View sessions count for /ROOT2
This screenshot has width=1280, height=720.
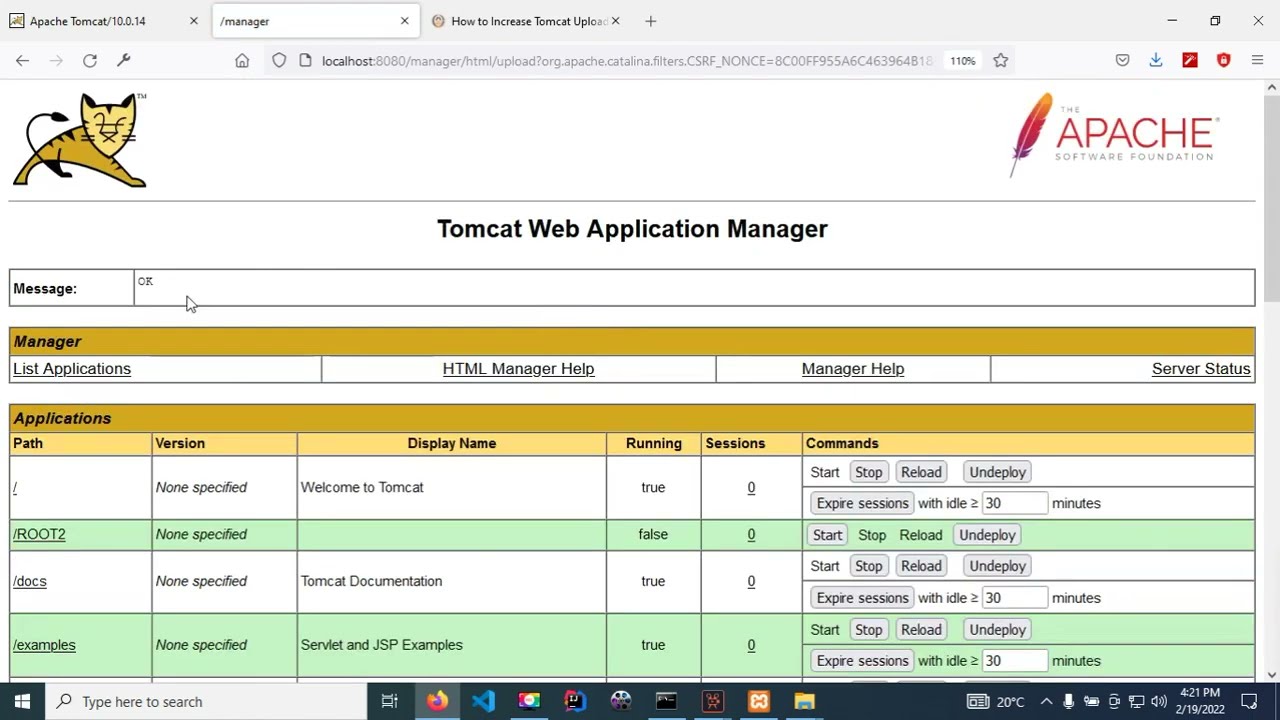(x=751, y=534)
